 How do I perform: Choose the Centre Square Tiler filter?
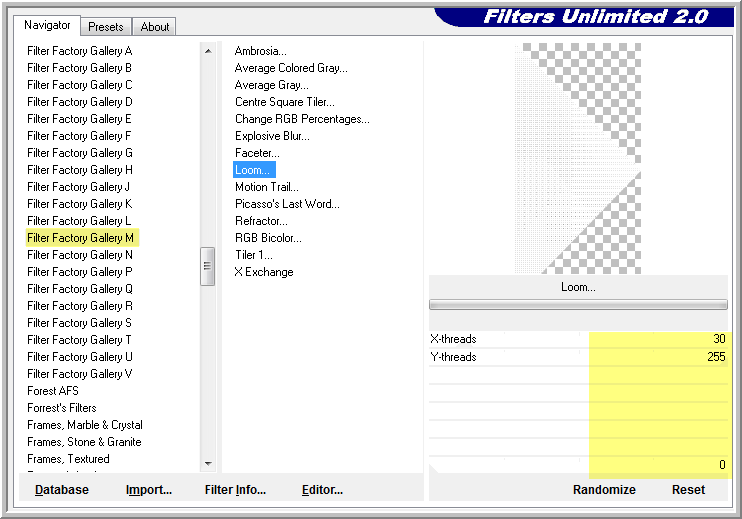coord(285,102)
